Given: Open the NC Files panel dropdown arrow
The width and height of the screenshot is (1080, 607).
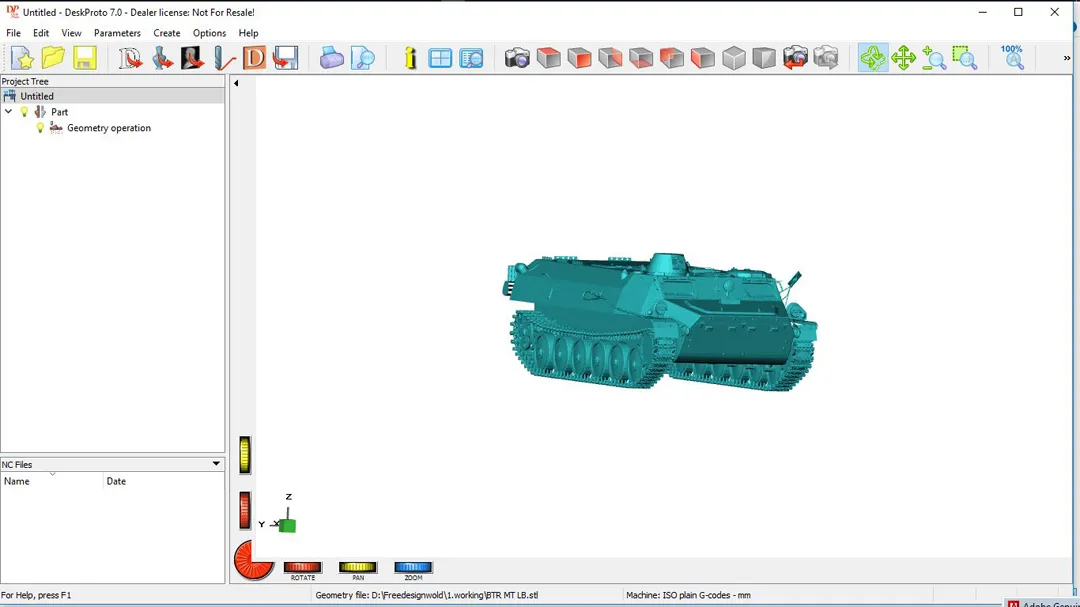Looking at the screenshot, I should click(216, 464).
